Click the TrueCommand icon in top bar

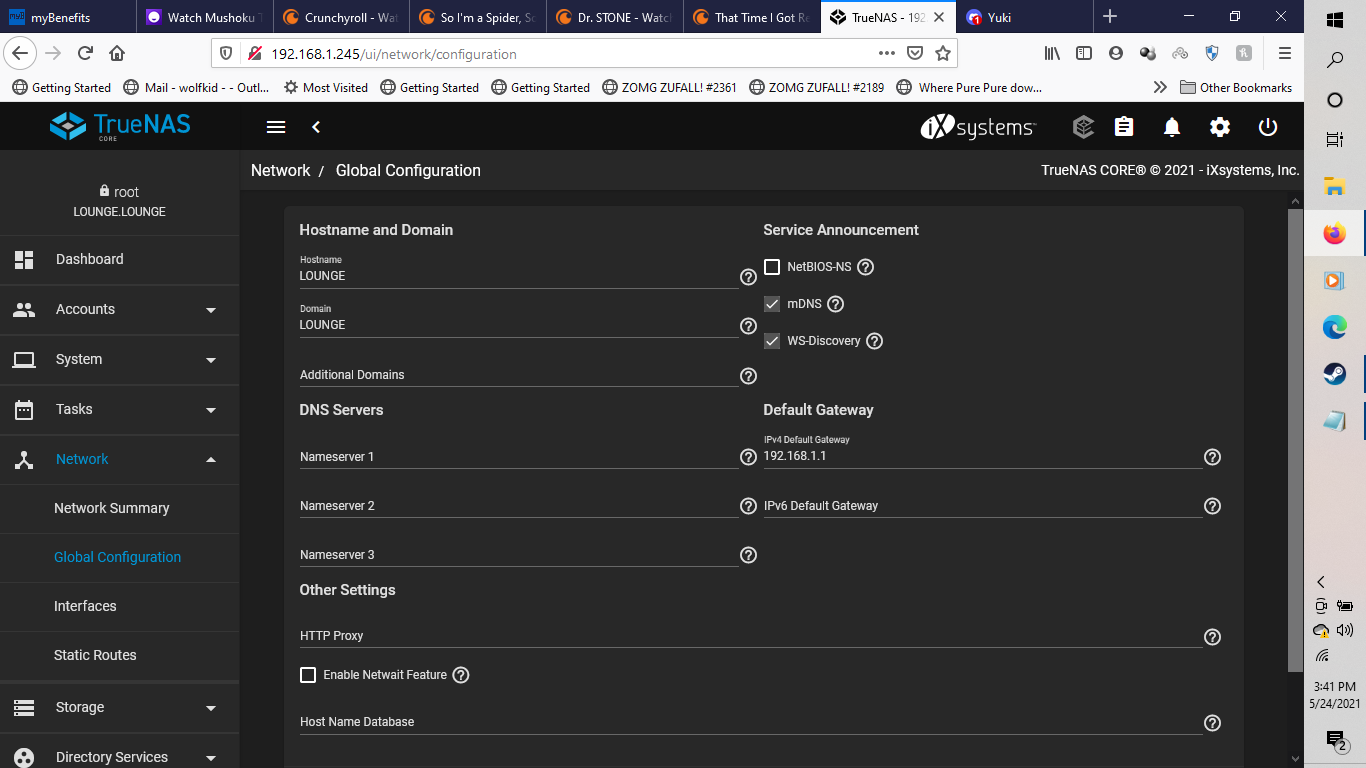click(x=1083, y=127)
